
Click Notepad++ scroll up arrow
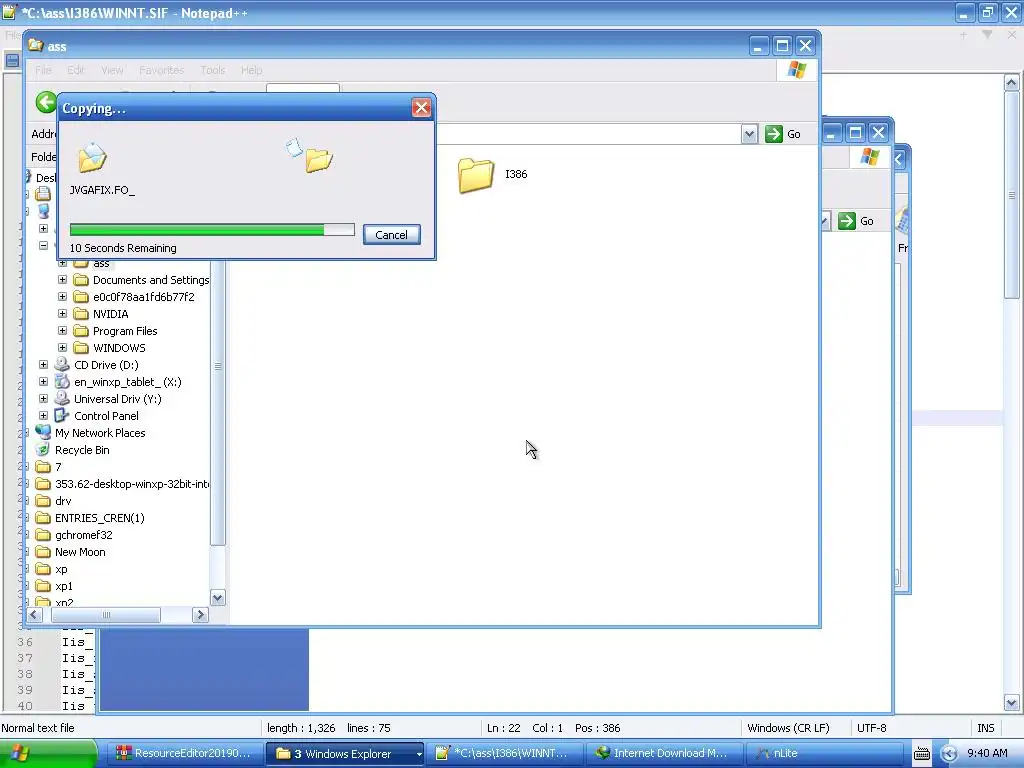pyautogui.click(x=1012, y=82)
